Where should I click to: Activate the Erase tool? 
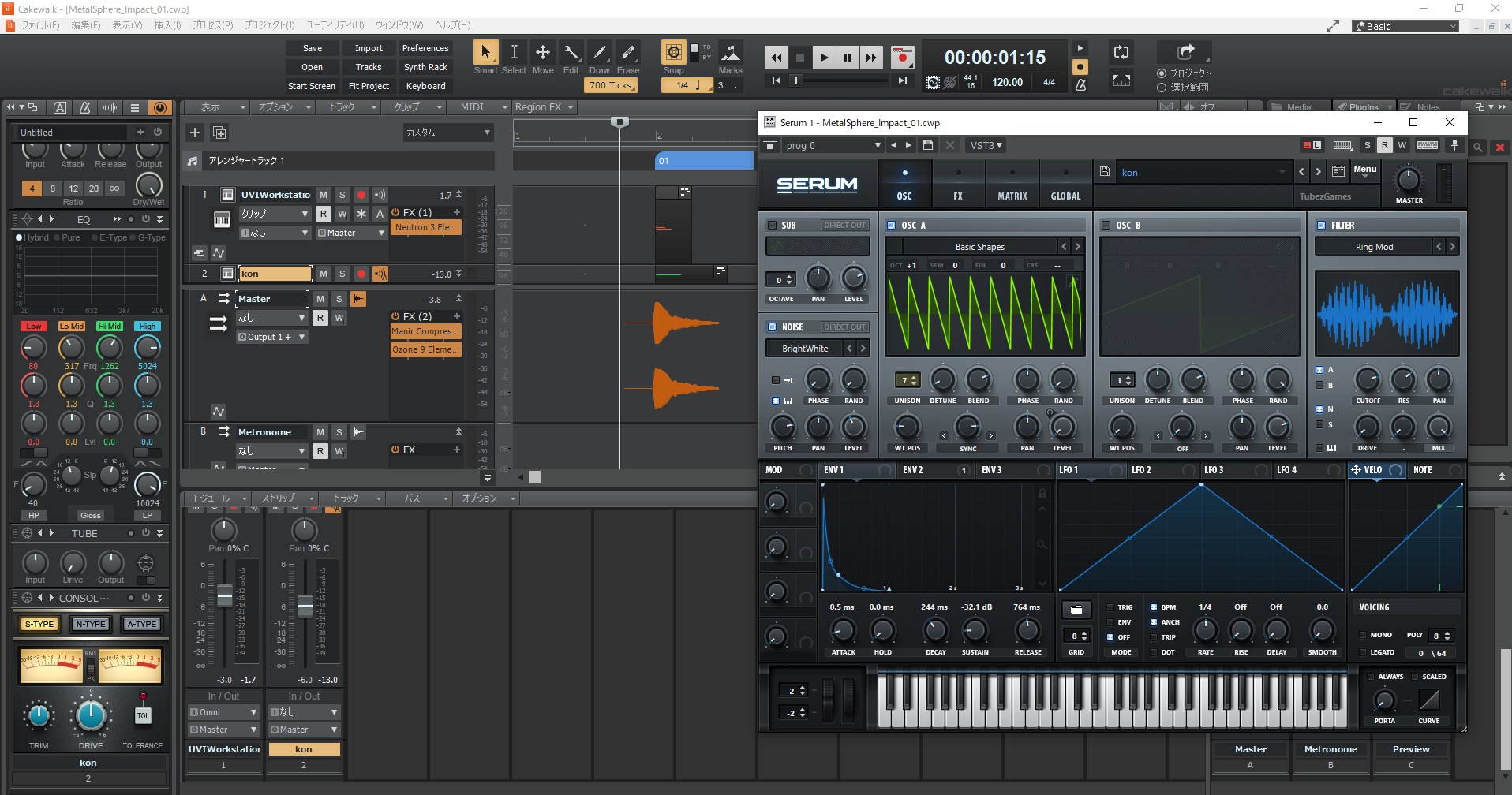(x=628, y=52)
